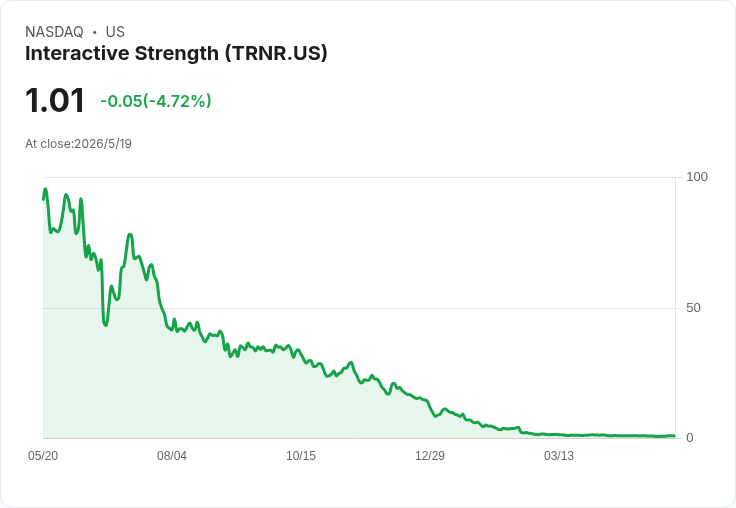Click the 05/20 x-axis date label

tap(43, 455)
